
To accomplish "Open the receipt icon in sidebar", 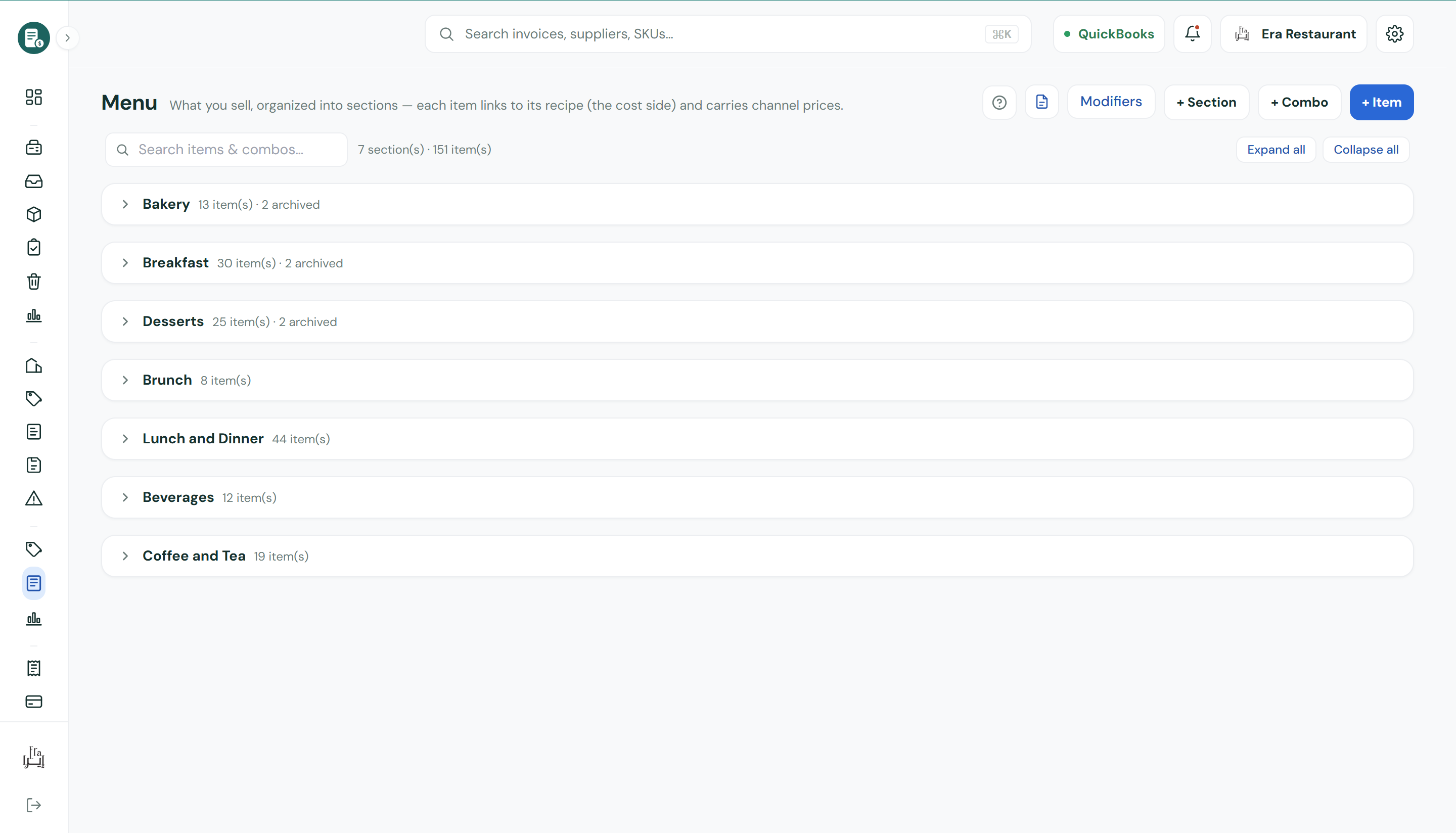I will coord(34,668).
